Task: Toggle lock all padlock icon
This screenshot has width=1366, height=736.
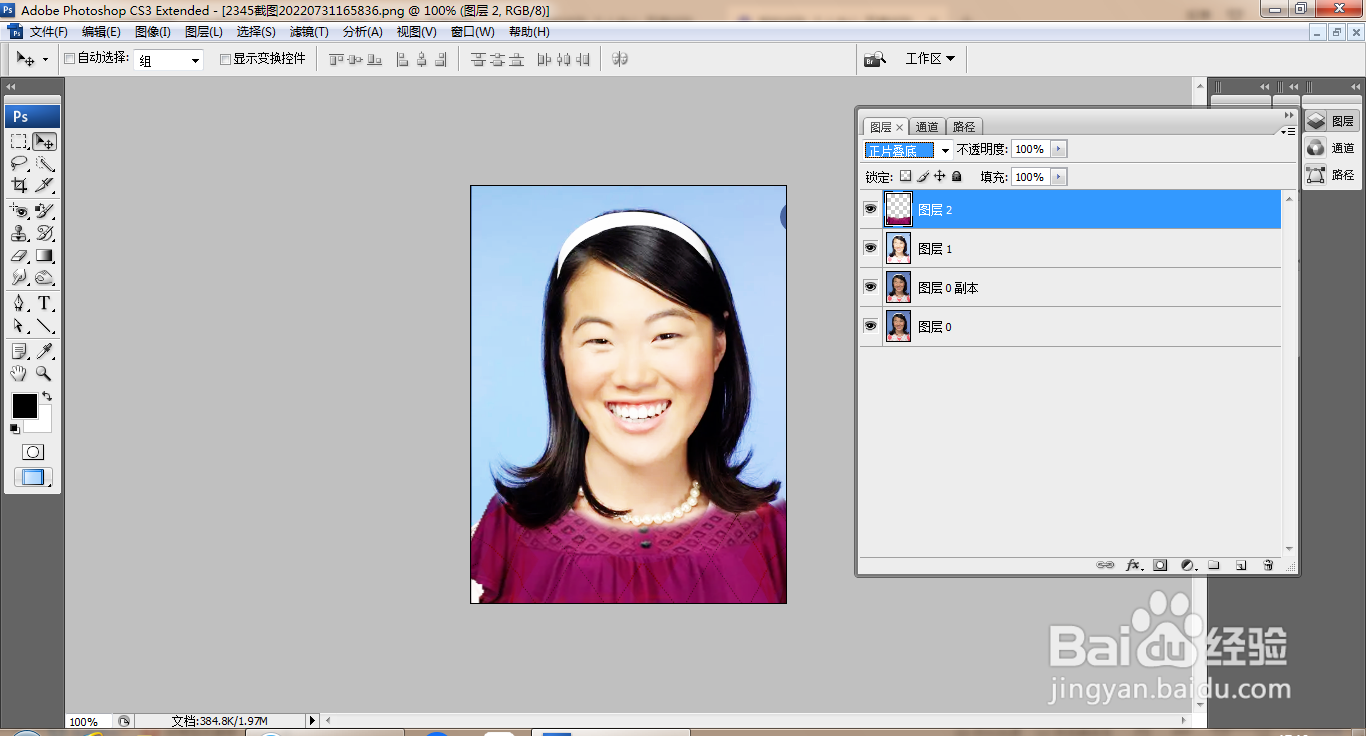Action: click(x=957, y=176)
